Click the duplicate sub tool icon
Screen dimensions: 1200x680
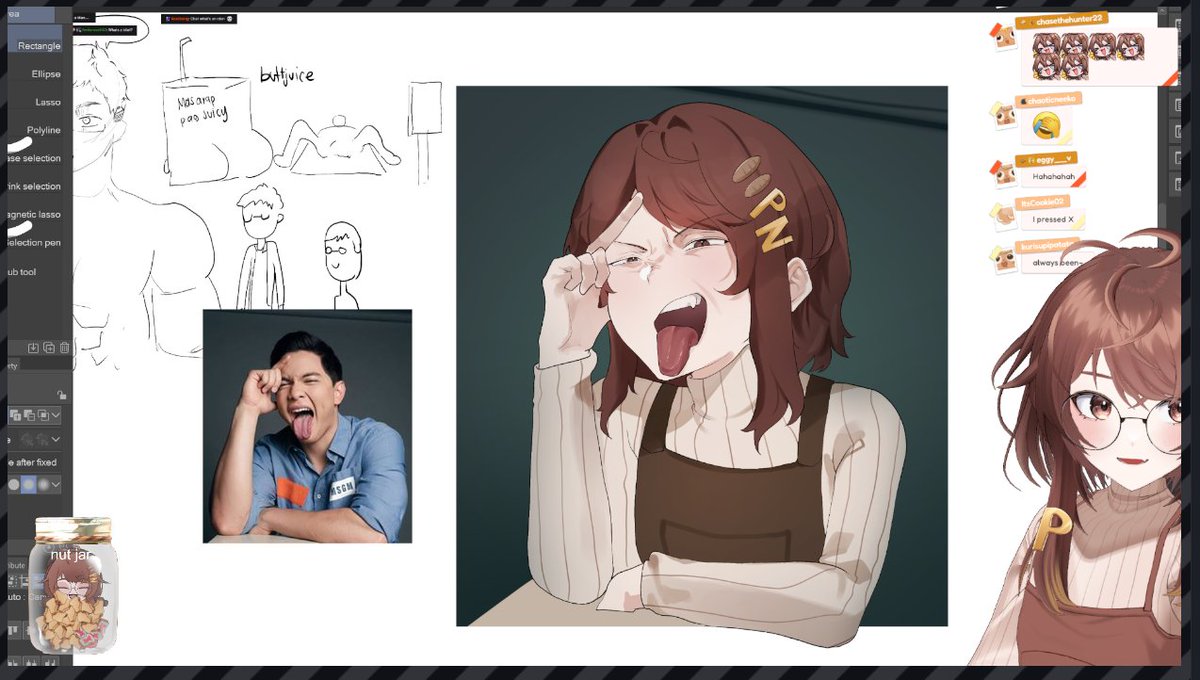tap(49, 347)
